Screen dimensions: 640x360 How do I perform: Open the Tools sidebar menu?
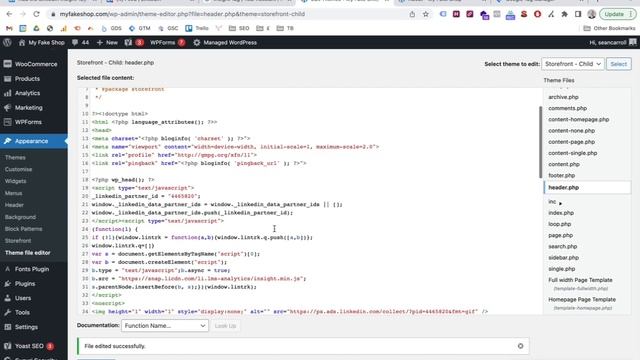(34, 312)
